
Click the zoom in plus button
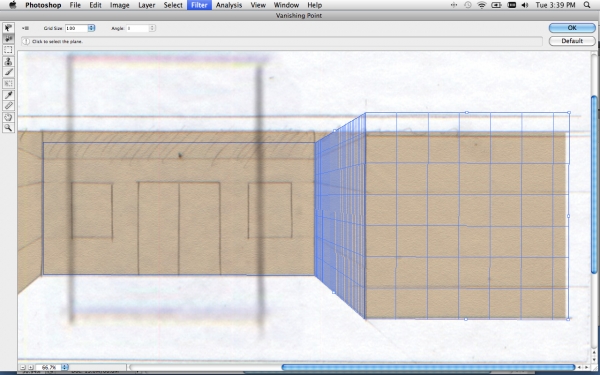[x=31, y=367]
